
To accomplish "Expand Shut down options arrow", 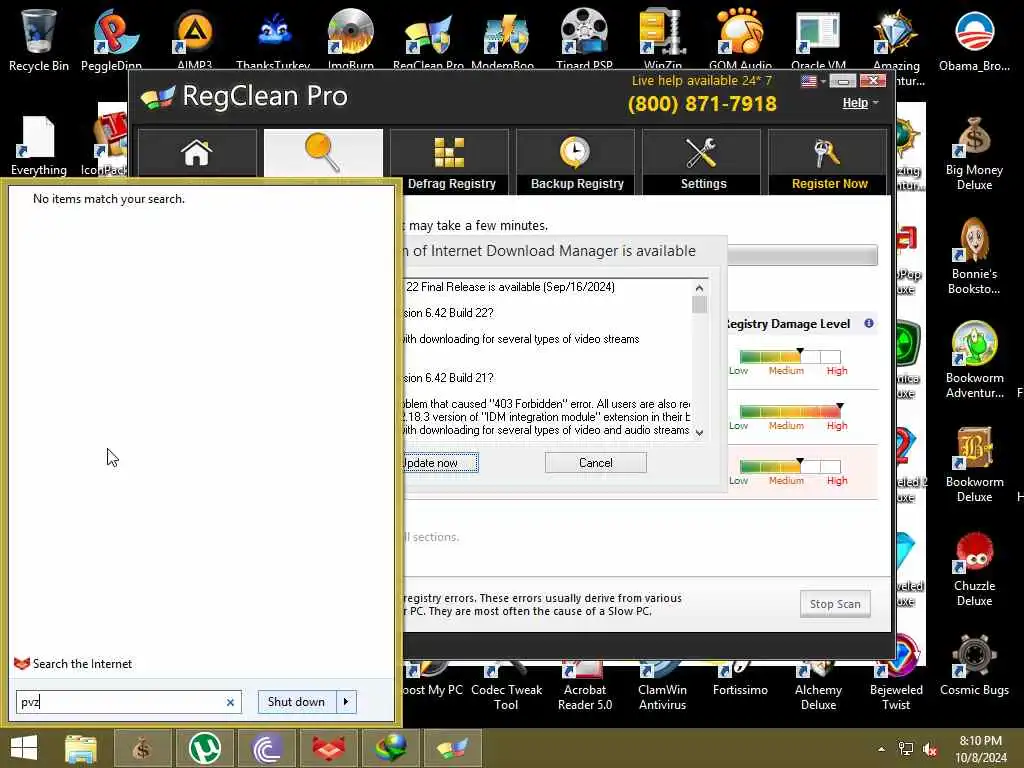I will point(346,702).
